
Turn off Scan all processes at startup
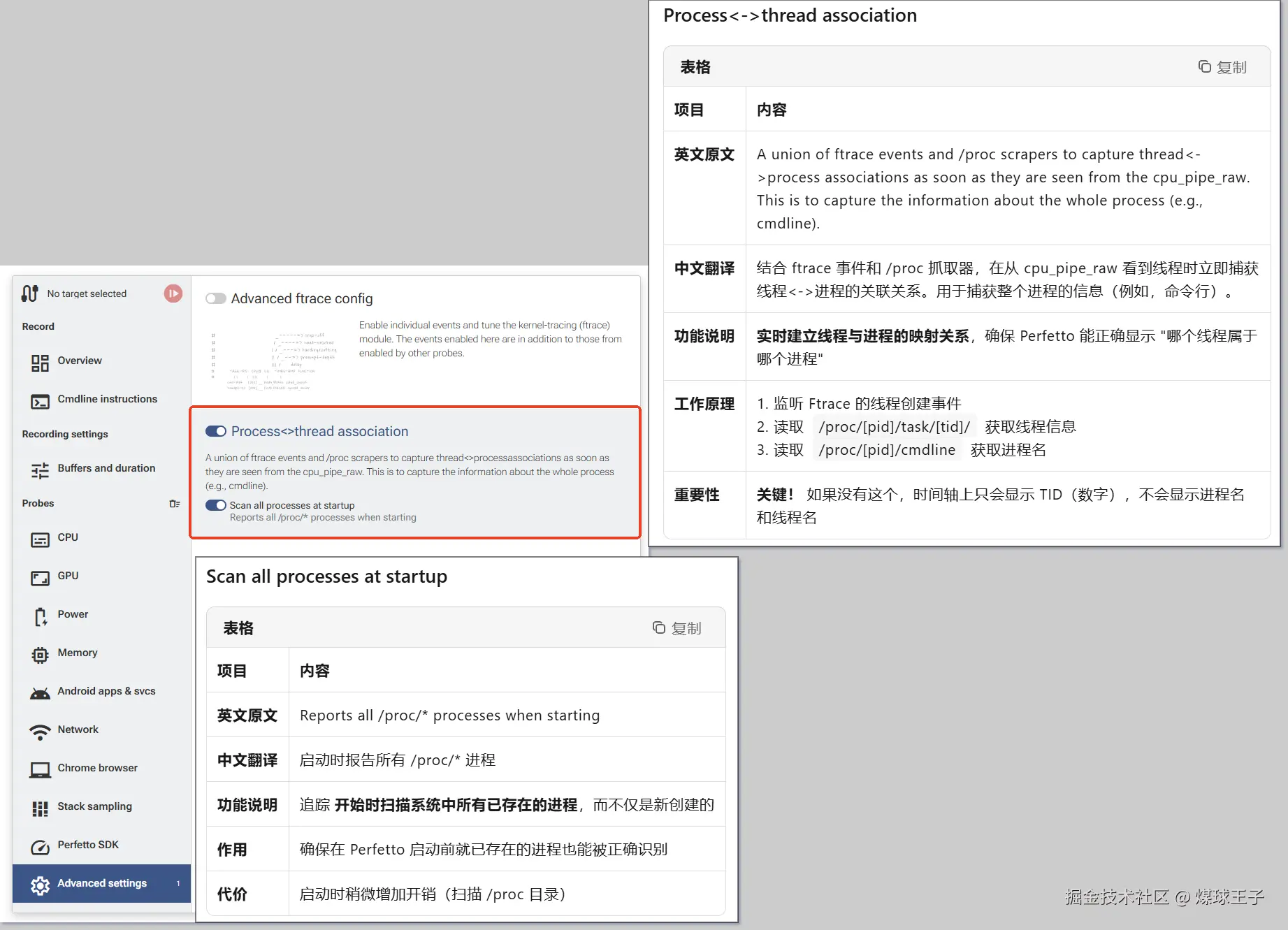pos(215,505)
